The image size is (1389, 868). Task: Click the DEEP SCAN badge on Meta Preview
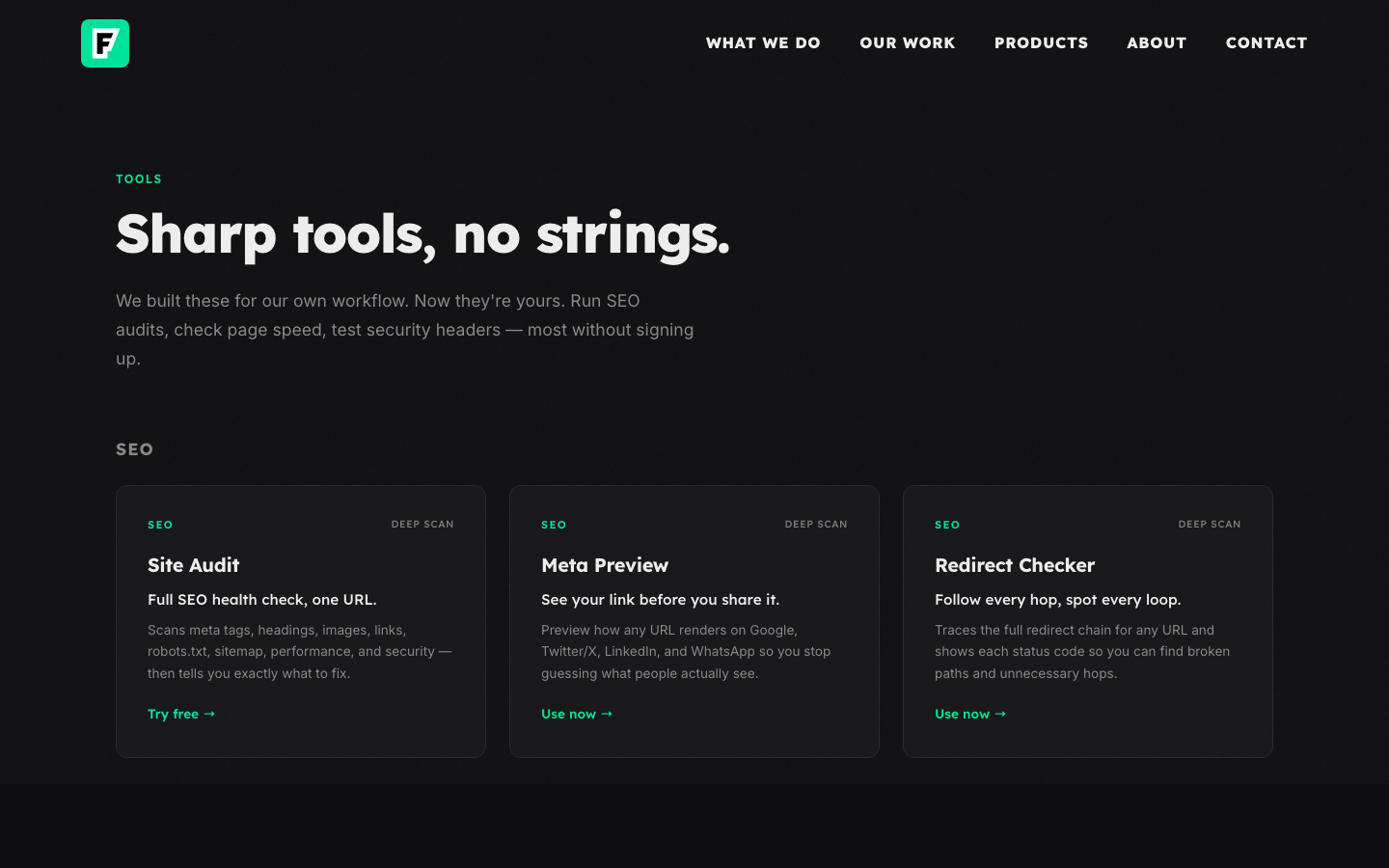(816, 524)
